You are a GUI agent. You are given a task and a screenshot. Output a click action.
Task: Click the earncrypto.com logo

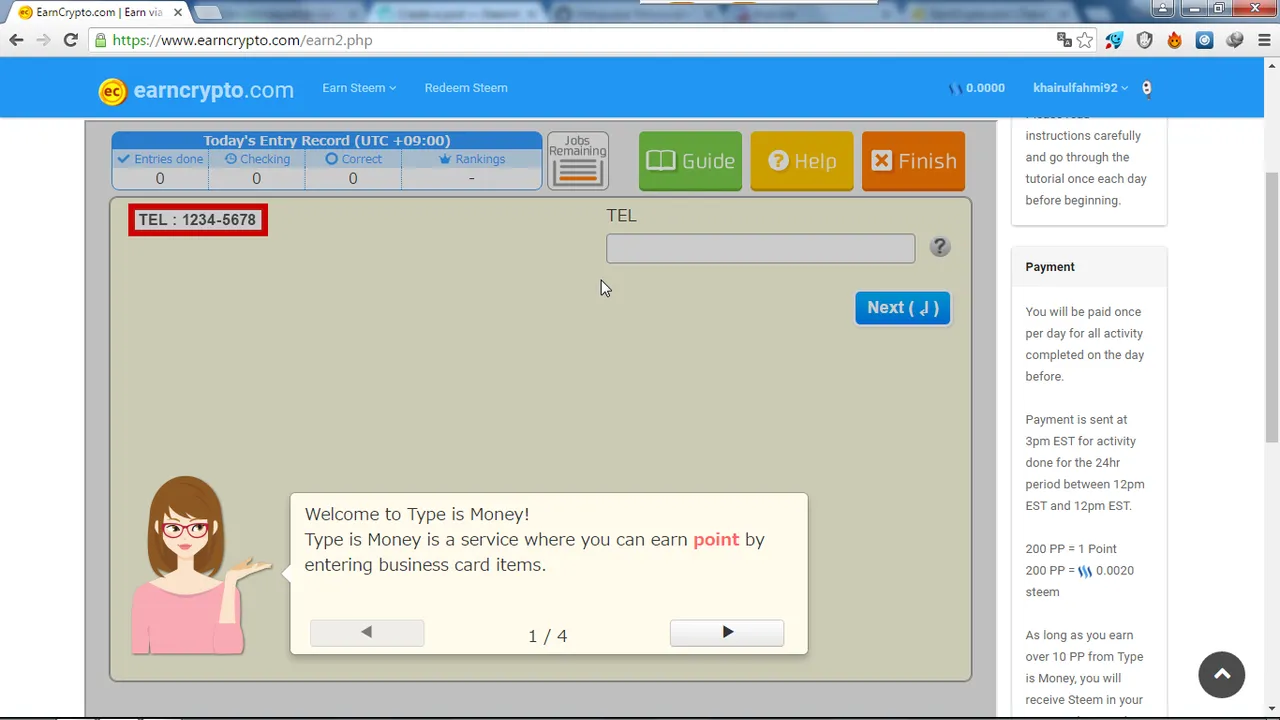coord(196,90)
